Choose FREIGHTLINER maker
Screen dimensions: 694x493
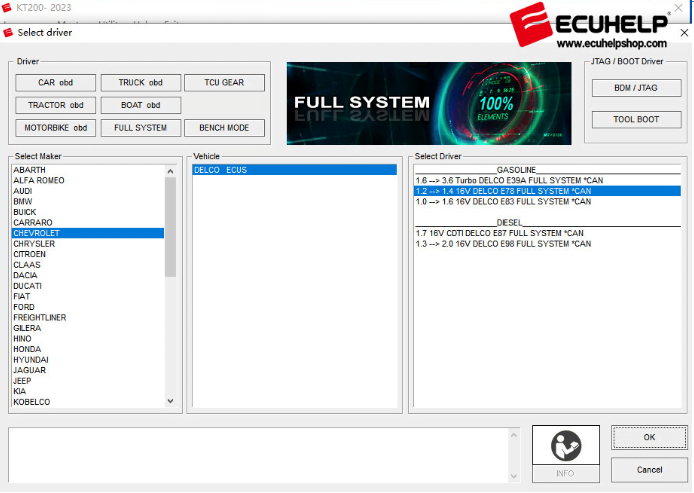[88, 318]
